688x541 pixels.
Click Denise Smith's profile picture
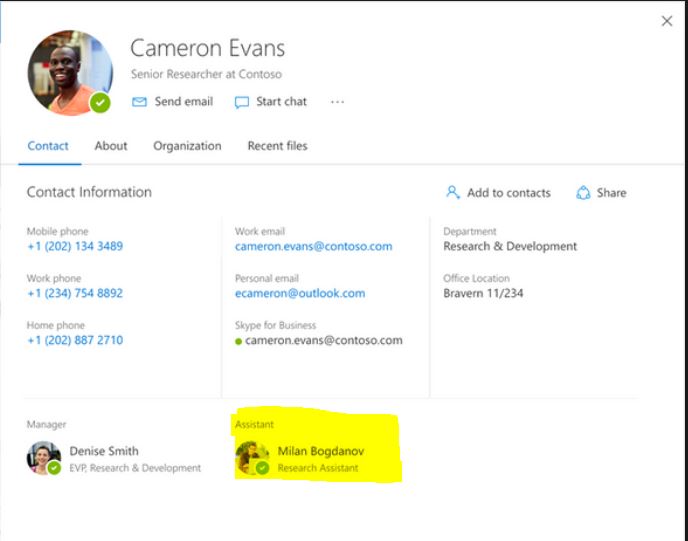(44, 458)
